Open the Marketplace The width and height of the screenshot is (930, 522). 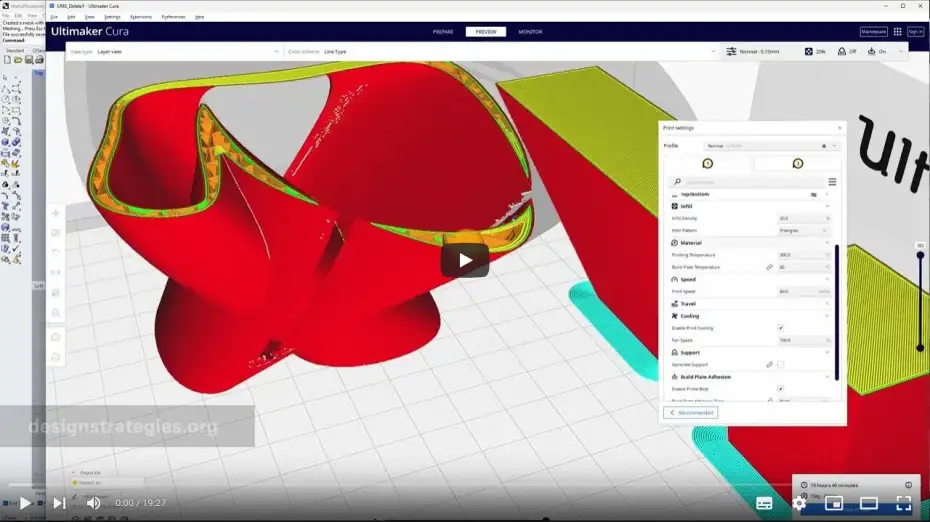click(x=873, y=32)
